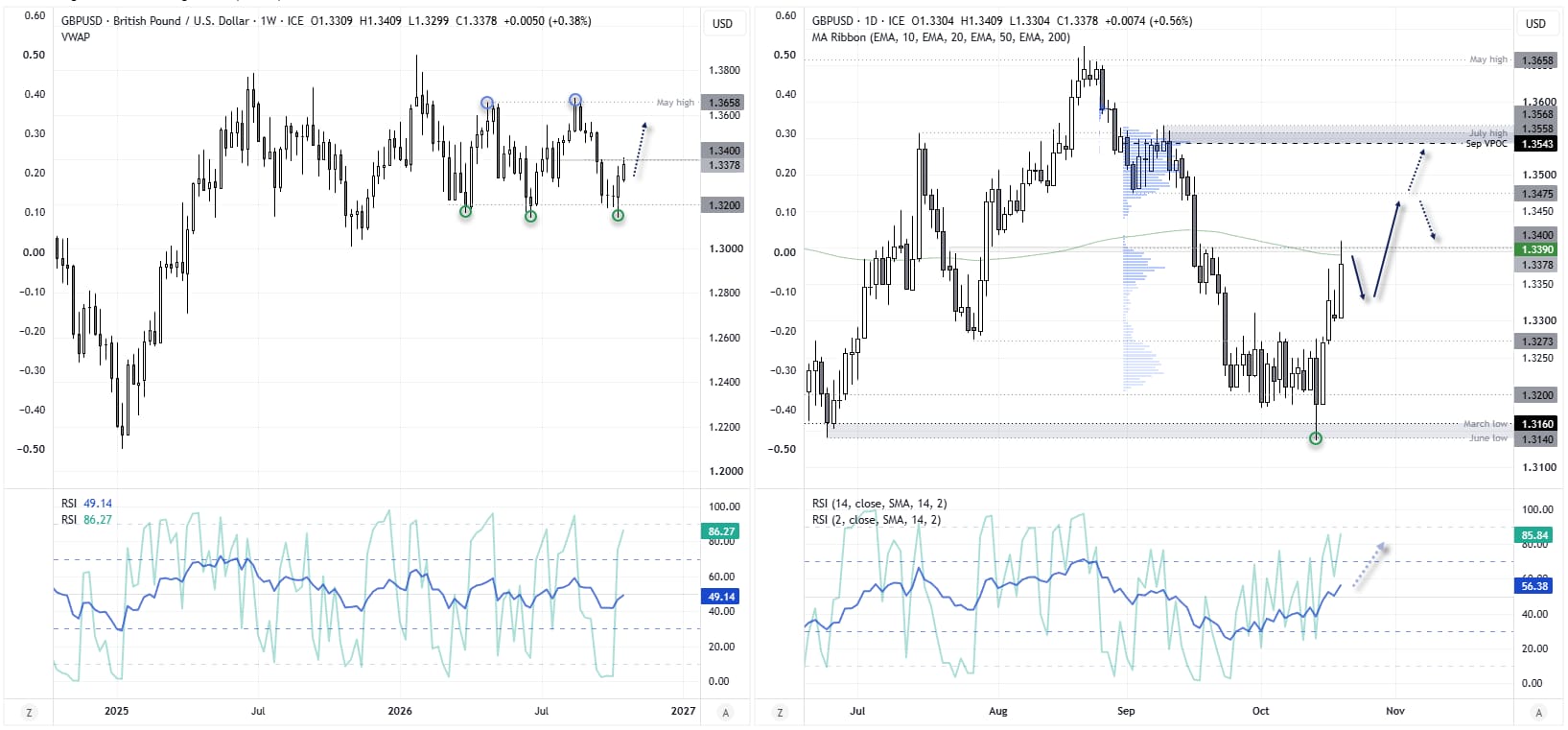1568x730 pixels.
Task: Click the A auto-scale button on daily chart
Action: (x=1539, y=713)
